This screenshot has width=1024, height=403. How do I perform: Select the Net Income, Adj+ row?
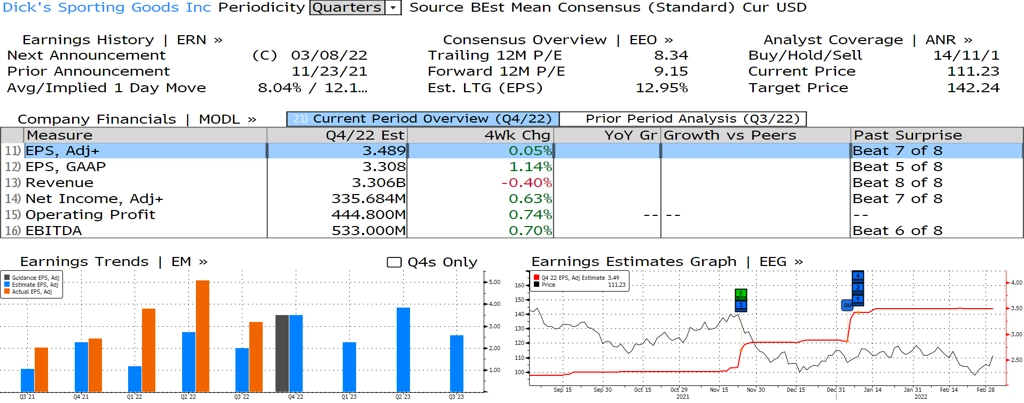point(512,199)
